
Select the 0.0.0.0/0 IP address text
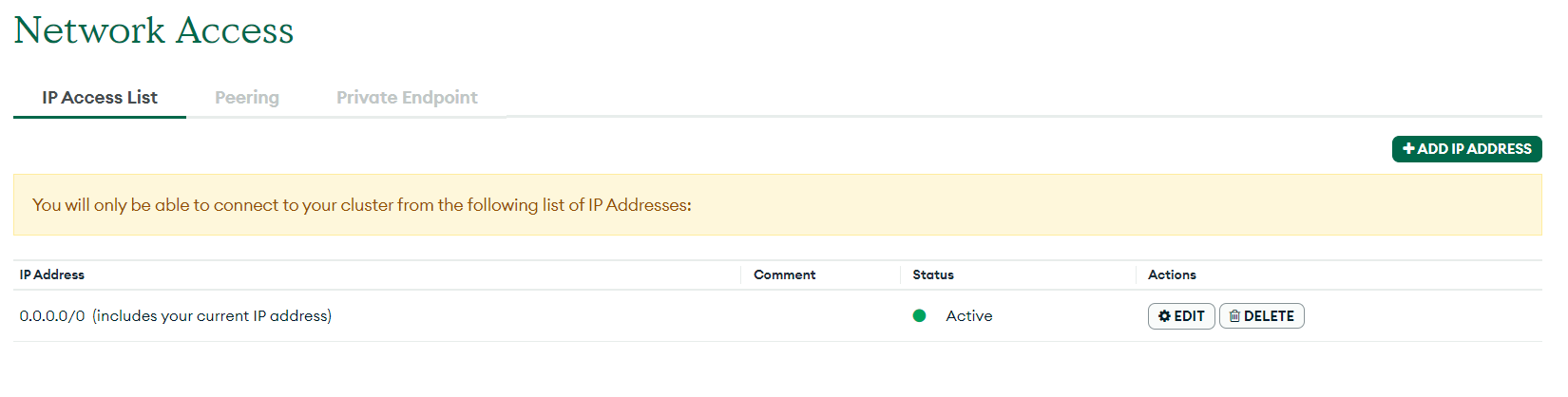coord(52,316)
